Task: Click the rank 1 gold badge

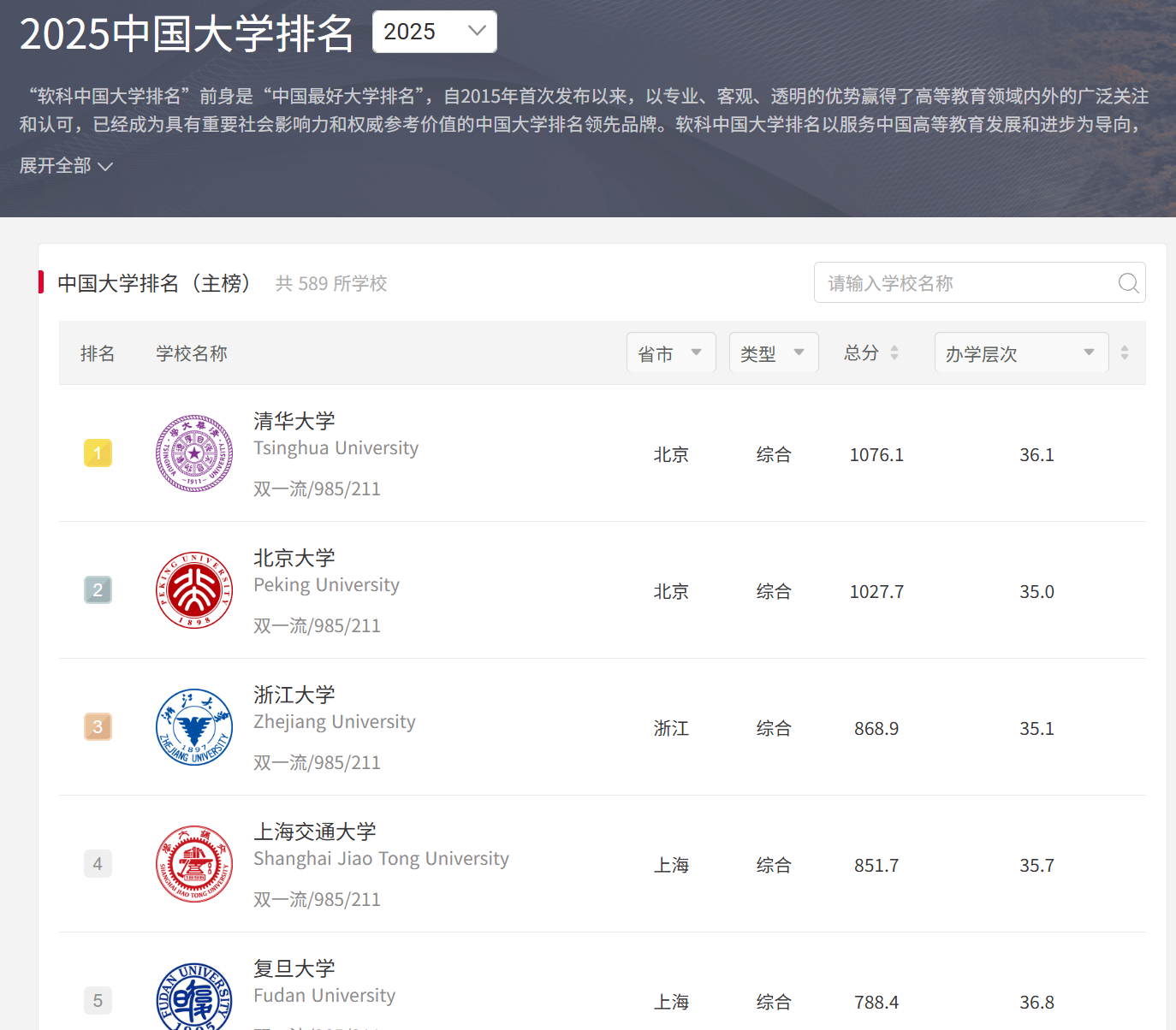Action: point(98,453)
